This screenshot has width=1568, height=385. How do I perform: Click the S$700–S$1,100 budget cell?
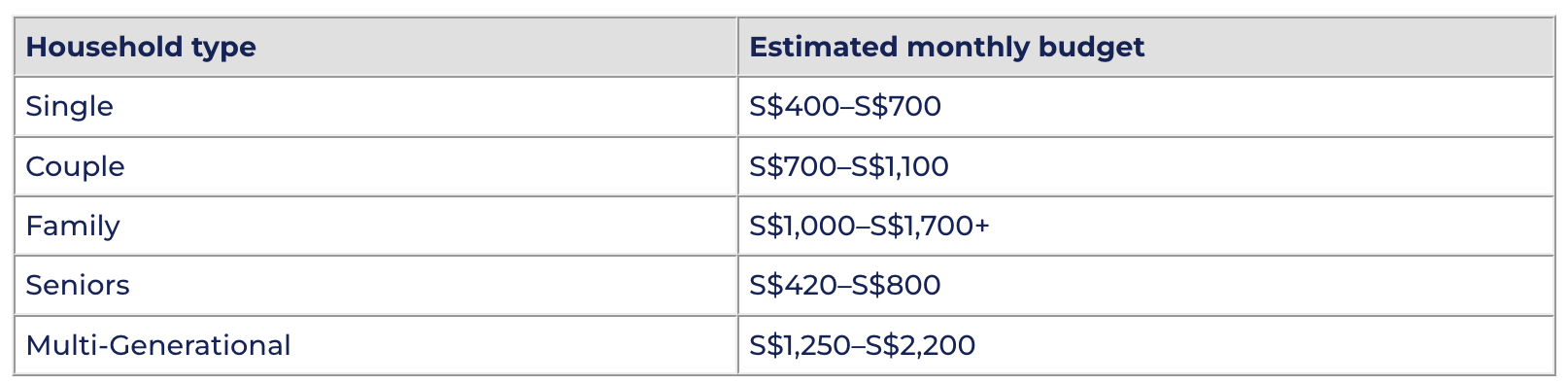(x=1146, y=166)
